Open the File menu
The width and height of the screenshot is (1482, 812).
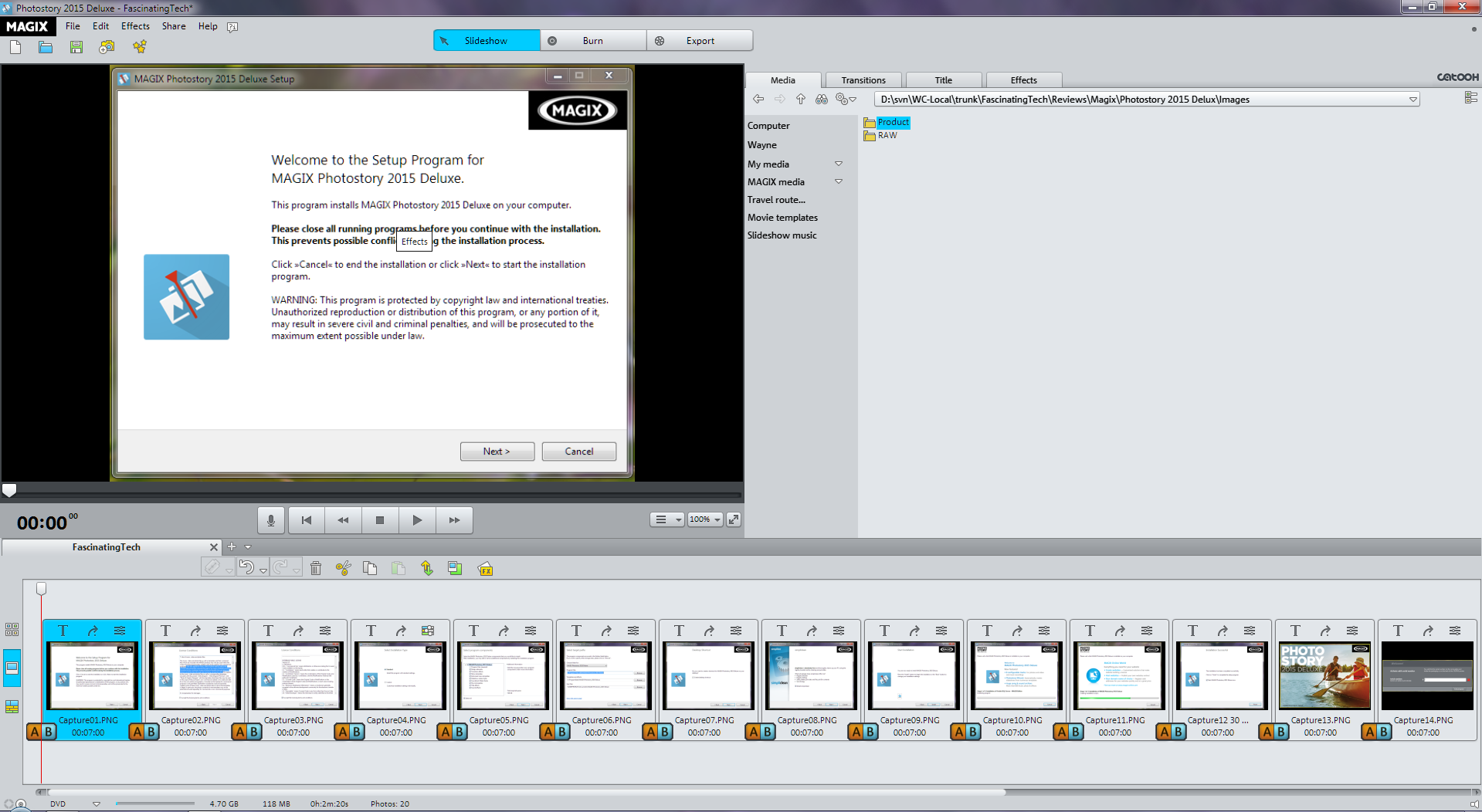73,26
